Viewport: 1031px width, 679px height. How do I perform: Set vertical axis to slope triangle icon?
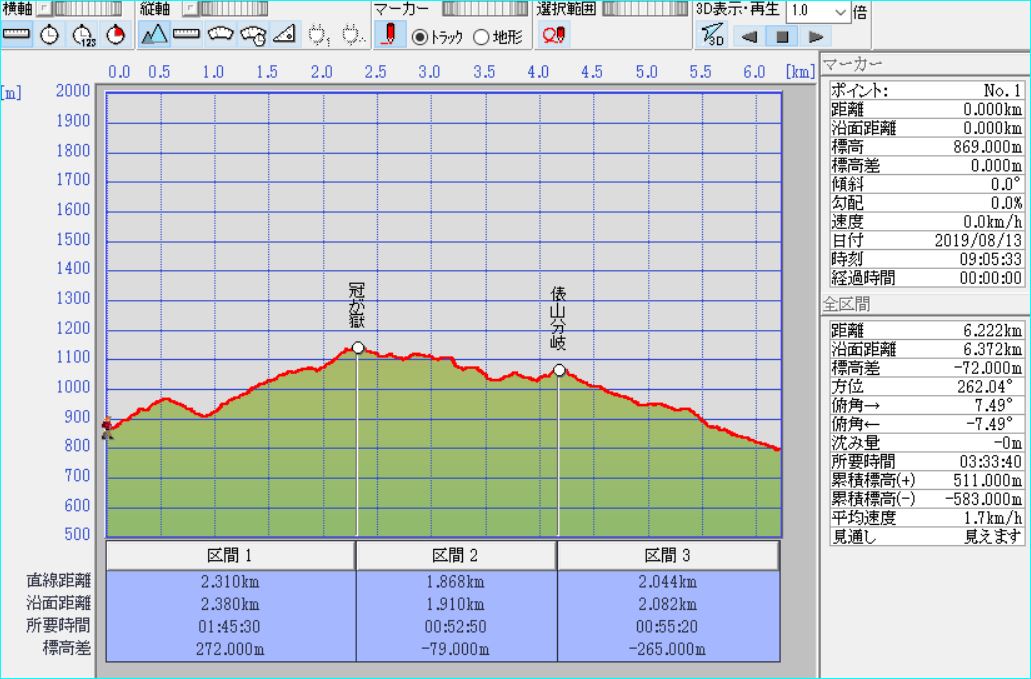click(x=285, y=35)
